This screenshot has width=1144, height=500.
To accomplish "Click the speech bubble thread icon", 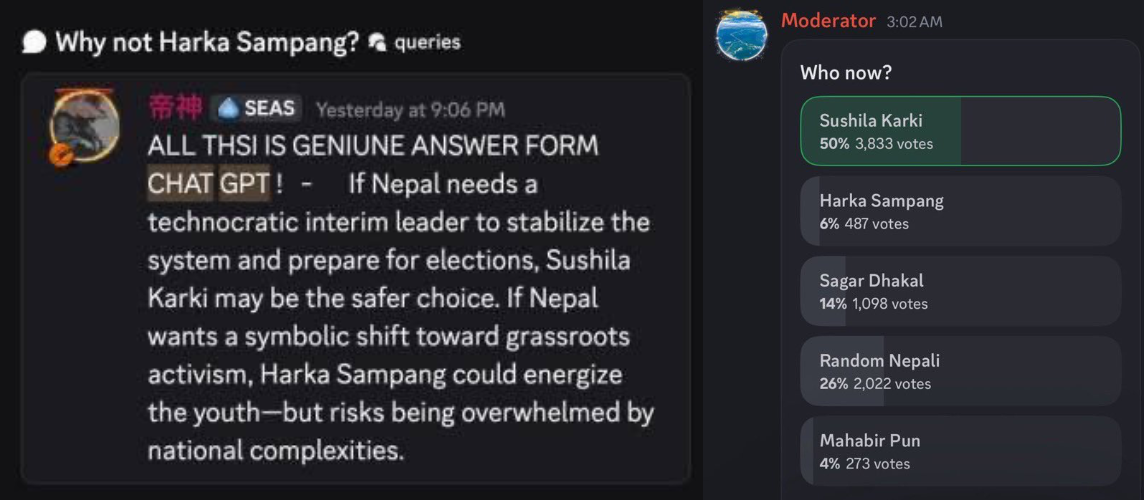I will pos(34,43).
